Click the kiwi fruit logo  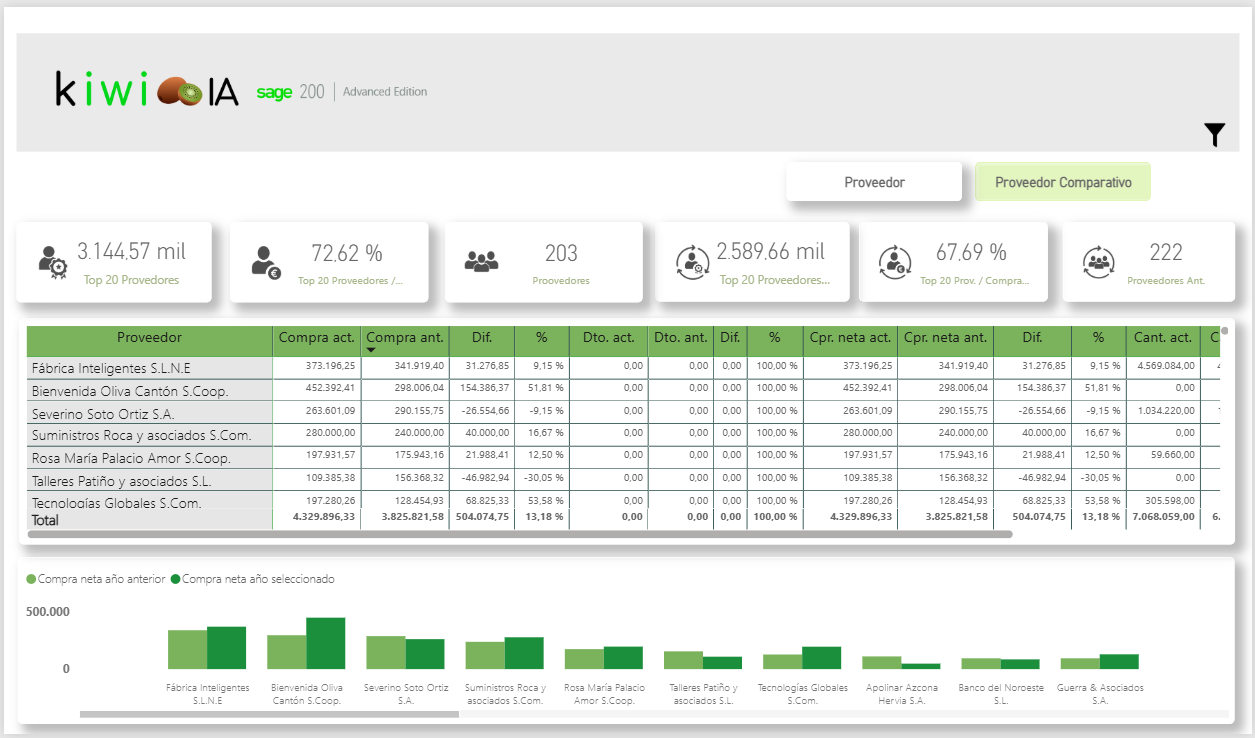pyautogui.click(x=180, y=92)
